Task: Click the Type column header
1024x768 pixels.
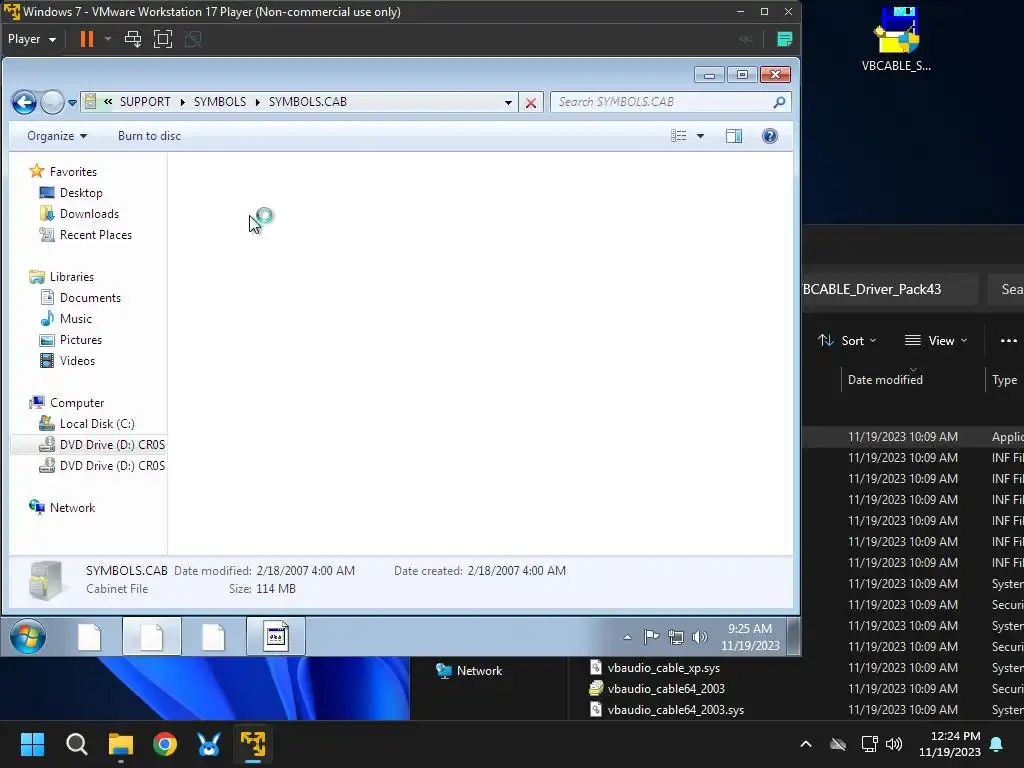Action: (x=1004, y=379)
